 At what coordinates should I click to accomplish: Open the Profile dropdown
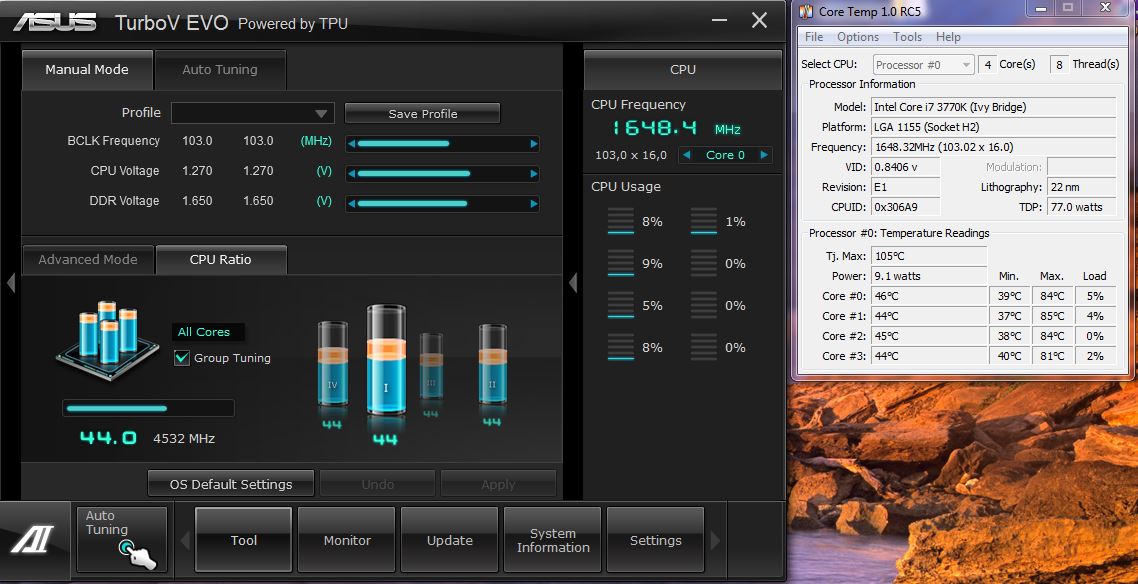(253, 113)
